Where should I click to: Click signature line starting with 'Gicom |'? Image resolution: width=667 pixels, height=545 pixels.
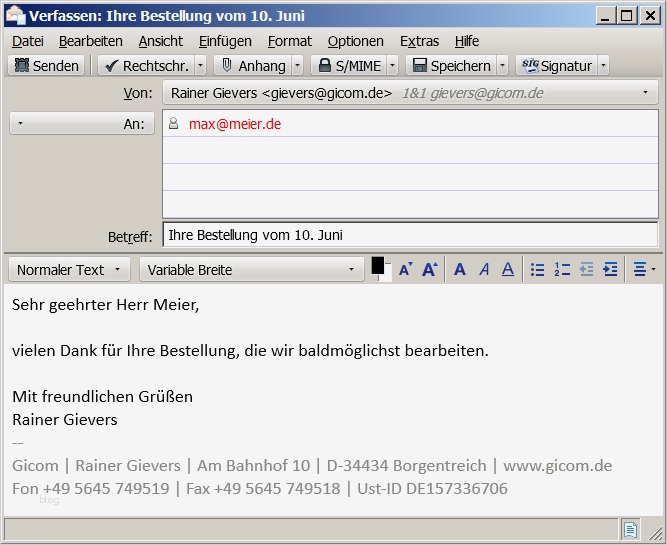[312, 465]
